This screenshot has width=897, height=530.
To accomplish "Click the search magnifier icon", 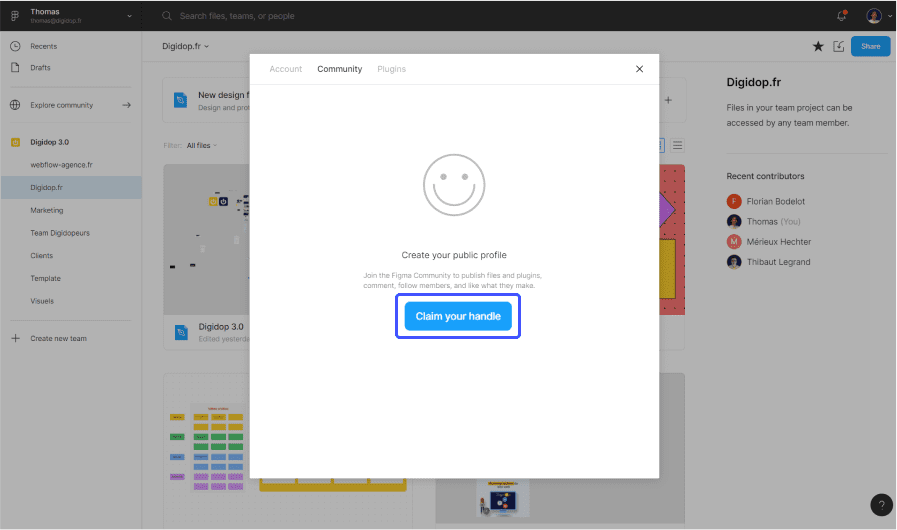I will point(167,16).
